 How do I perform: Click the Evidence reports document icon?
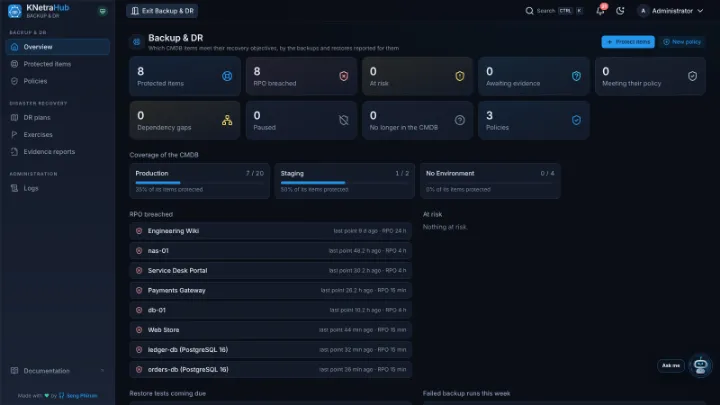pyautogui.click(x=15, y=152)
